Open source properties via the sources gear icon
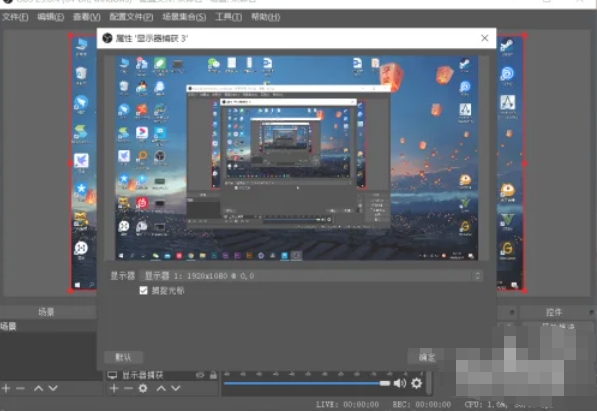 point(143,388)
